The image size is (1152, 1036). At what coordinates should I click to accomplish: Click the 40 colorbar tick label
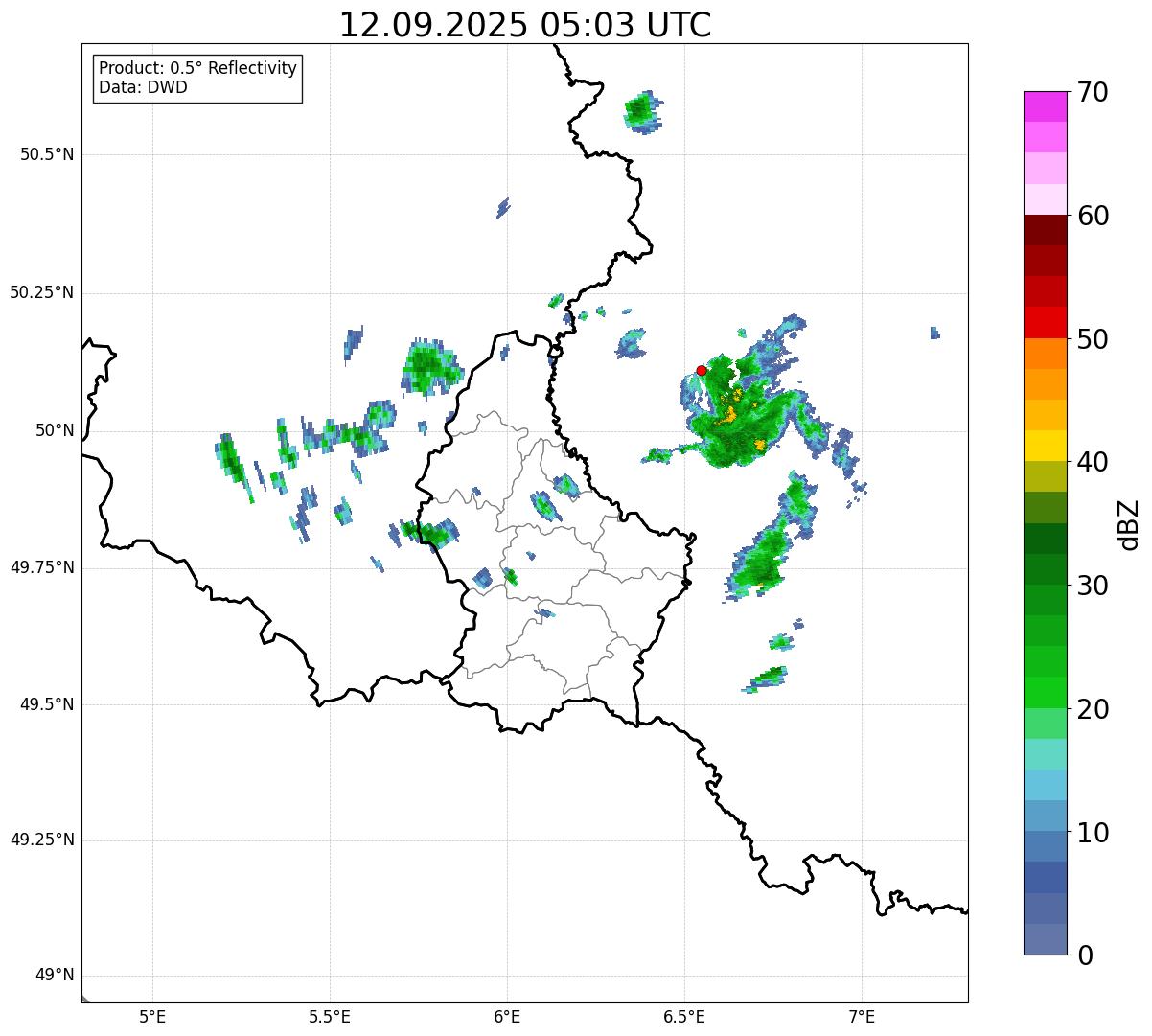pos(1093,462)
